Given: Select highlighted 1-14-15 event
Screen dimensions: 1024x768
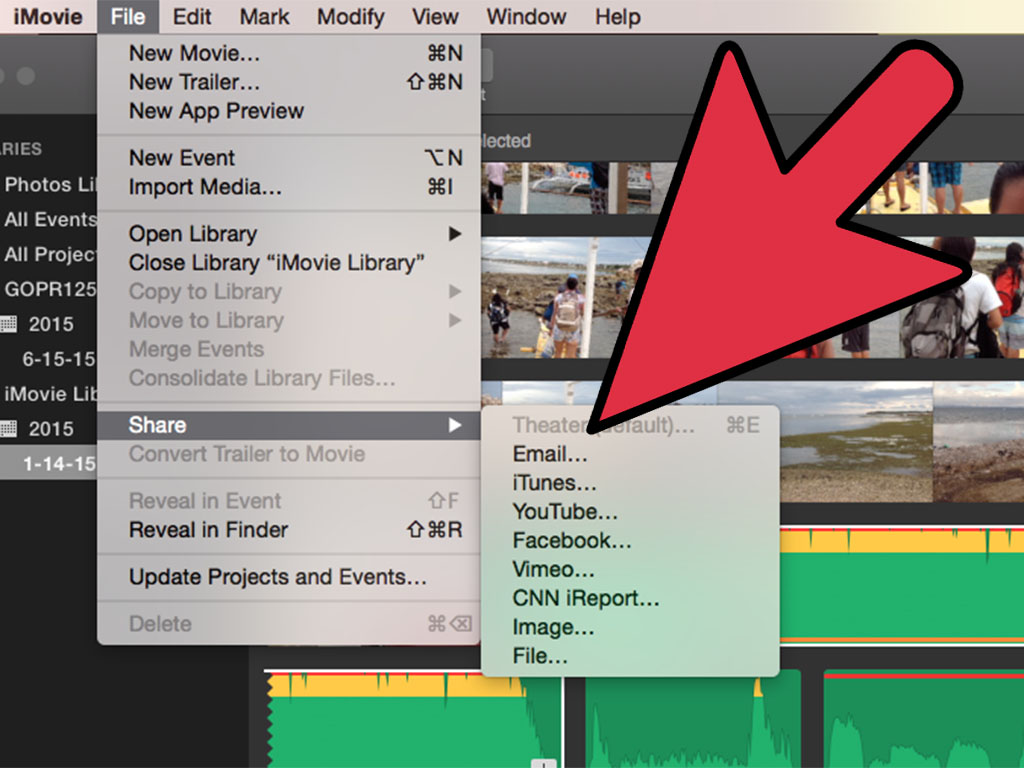Looking at the screenshot, I should (x=48, y=464).
